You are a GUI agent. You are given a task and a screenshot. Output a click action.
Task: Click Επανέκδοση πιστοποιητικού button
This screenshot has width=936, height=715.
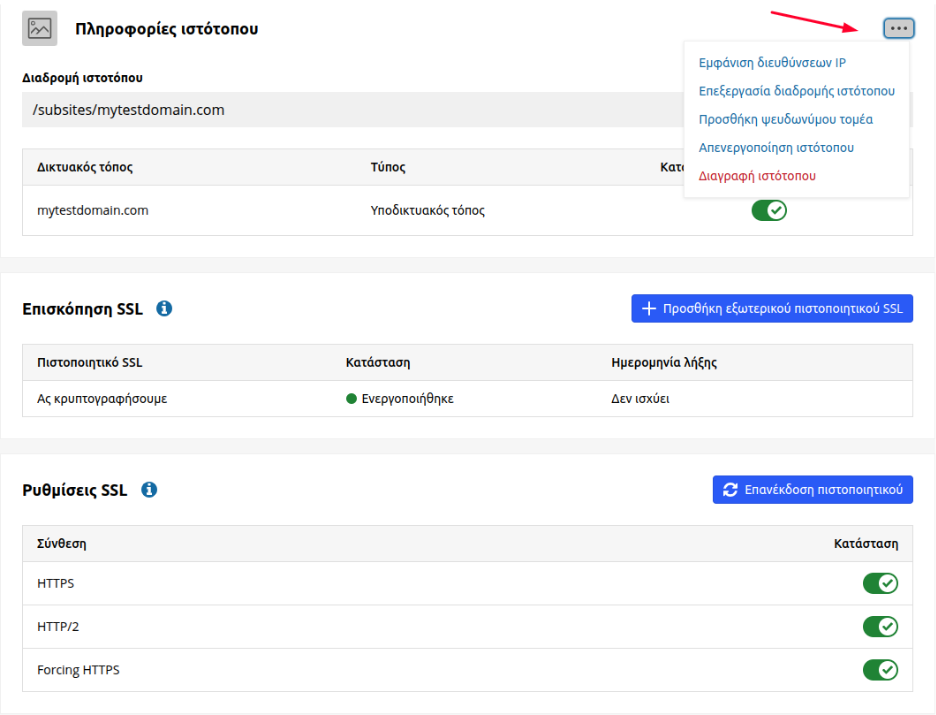(812, 490)
